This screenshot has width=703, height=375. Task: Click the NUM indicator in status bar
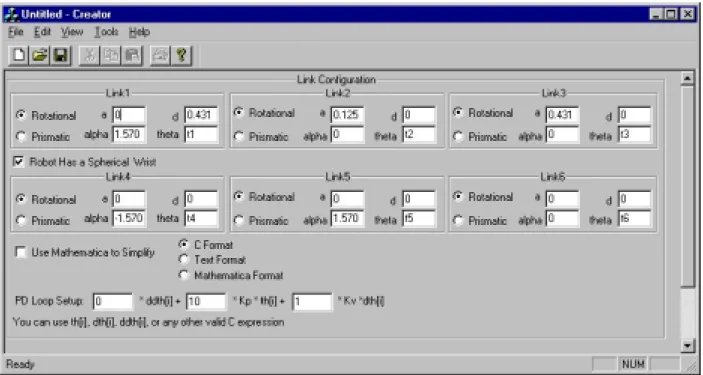[633, 364]
